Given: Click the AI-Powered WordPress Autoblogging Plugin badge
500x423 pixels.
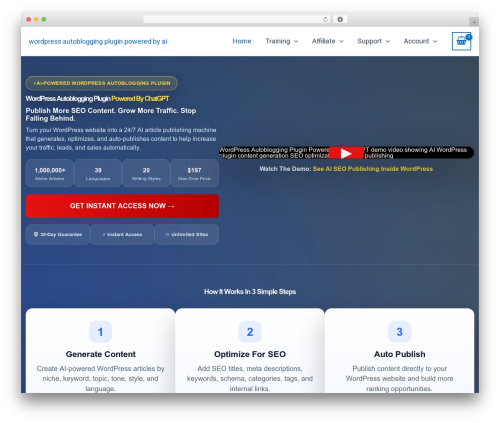Looking at the screenshot, I should 102,83.
